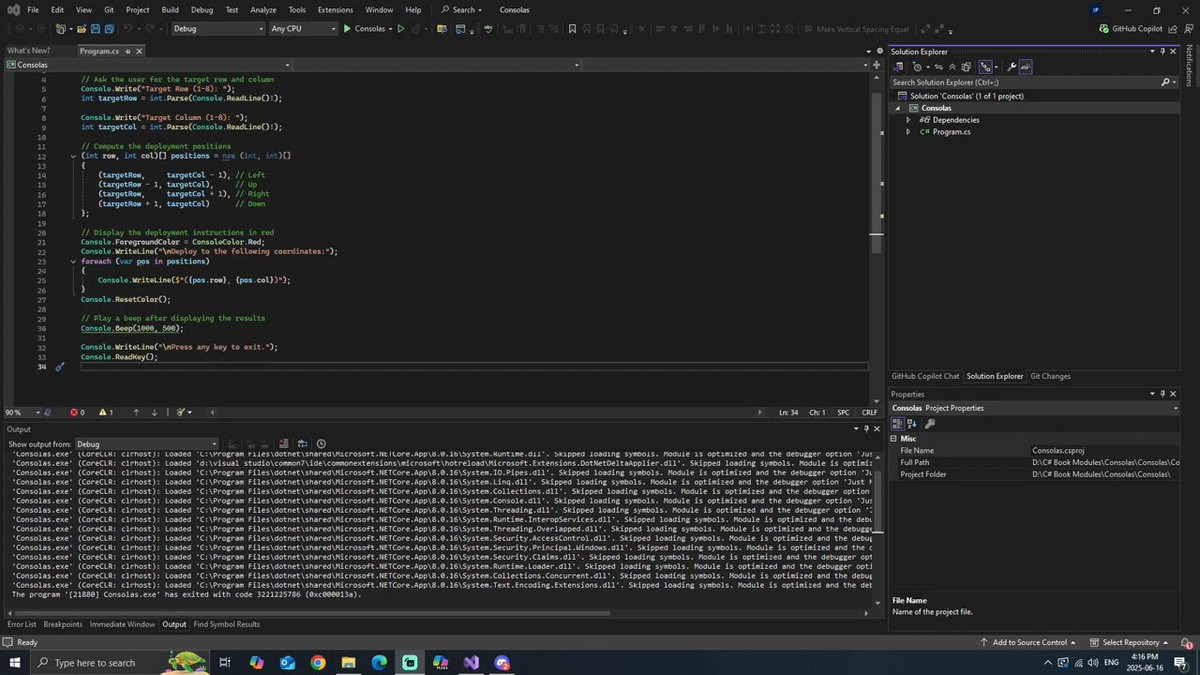Click Show All Files icon in Solution Explorer

(966, 67)
